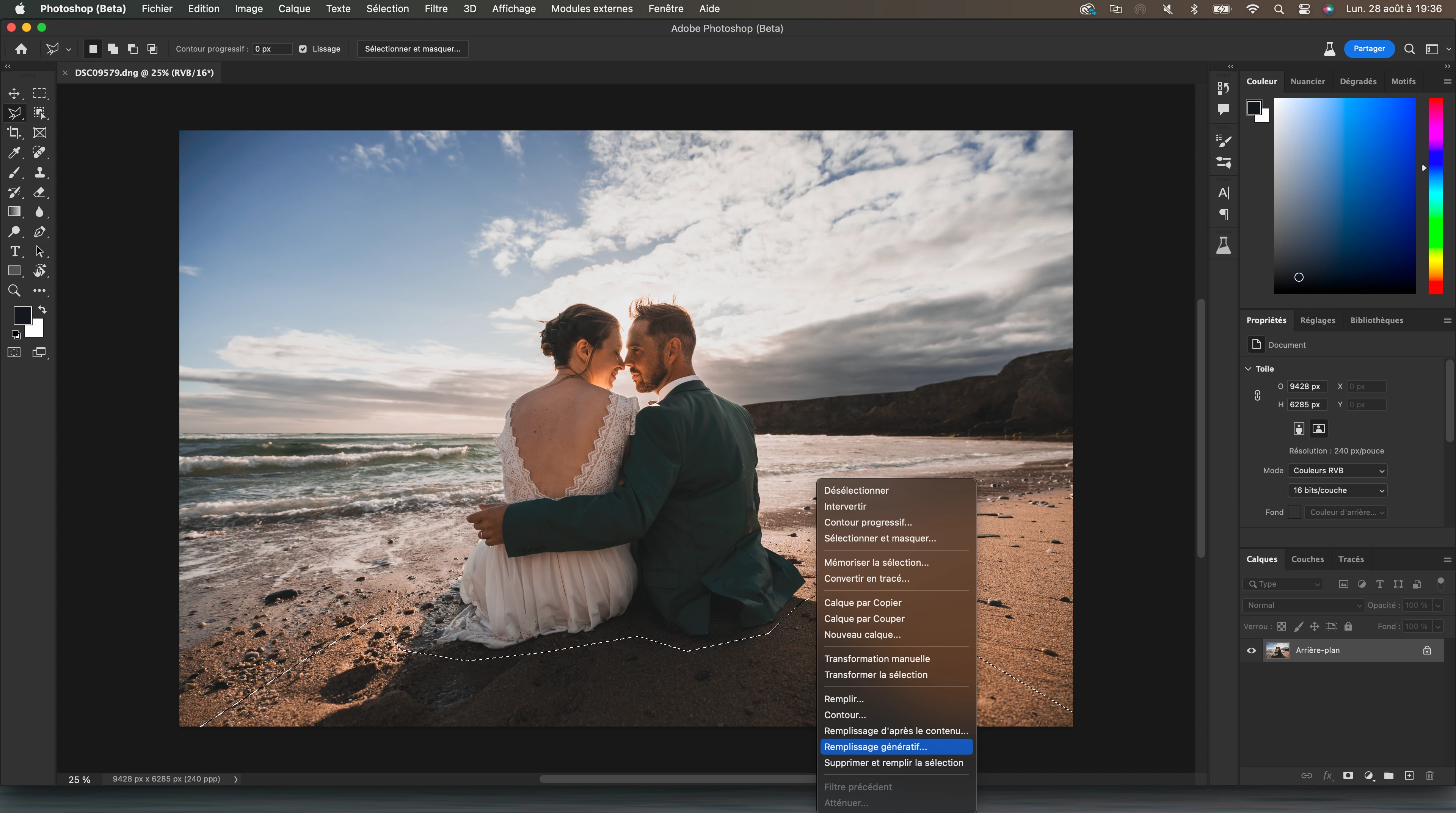Choose Remplissage génératif from context menu
The height and width of the screenshot is (813, 1456).
pyautogui.click(x=875, y=747)
